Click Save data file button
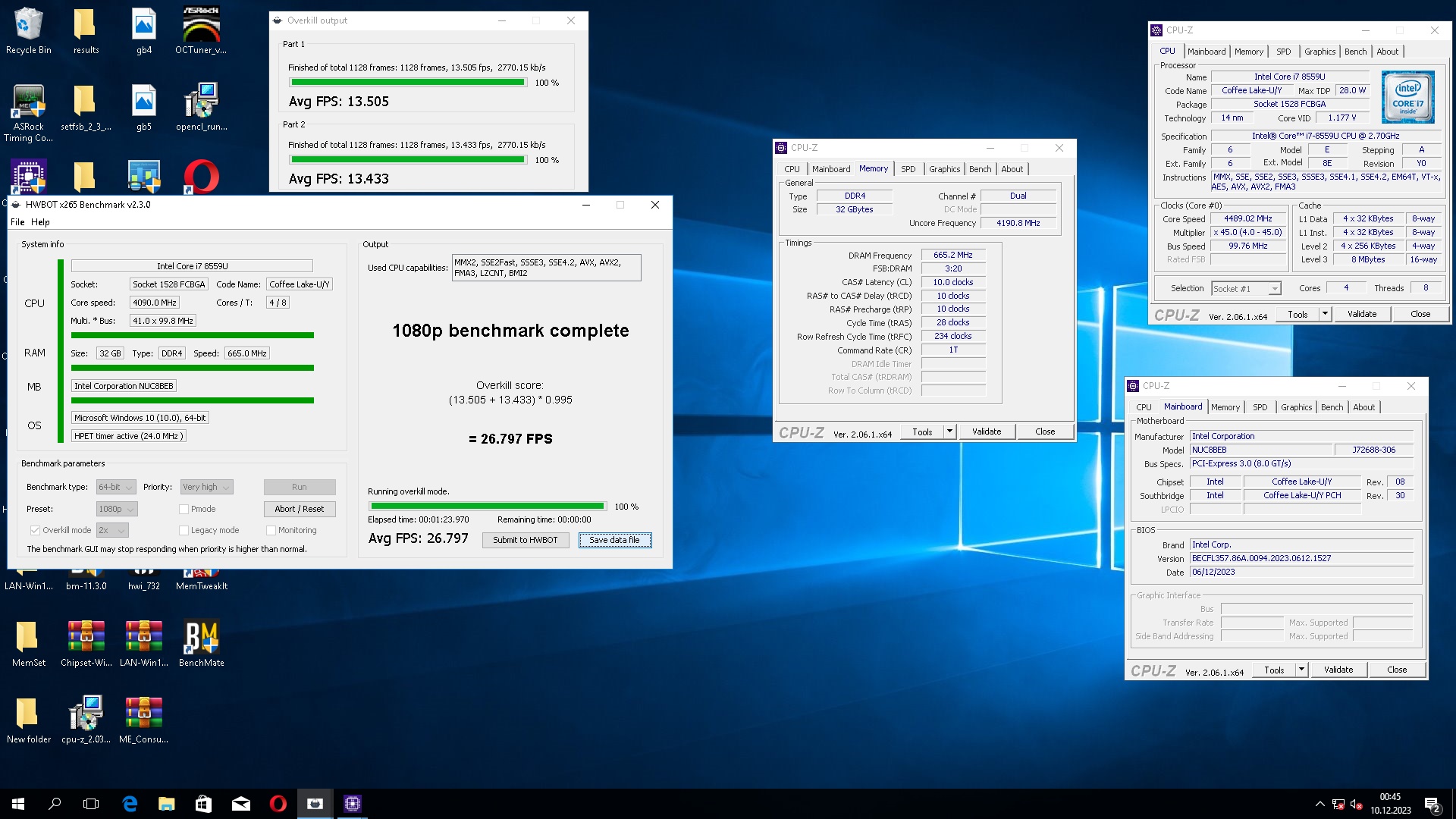This screenshot has height=819, width=1456. click(614, 540)
